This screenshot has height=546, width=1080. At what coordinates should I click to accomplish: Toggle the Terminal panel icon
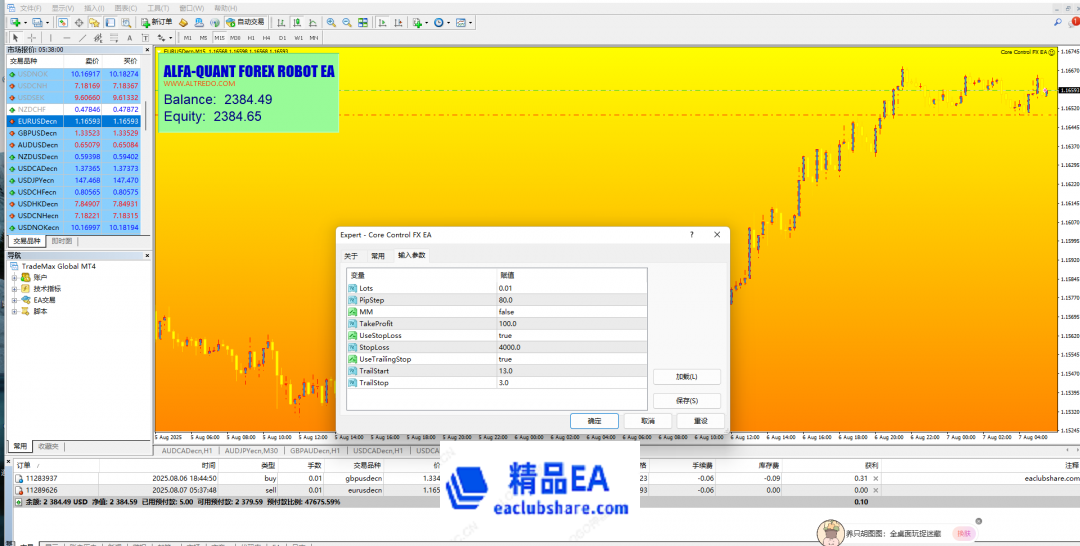(110, 22)
